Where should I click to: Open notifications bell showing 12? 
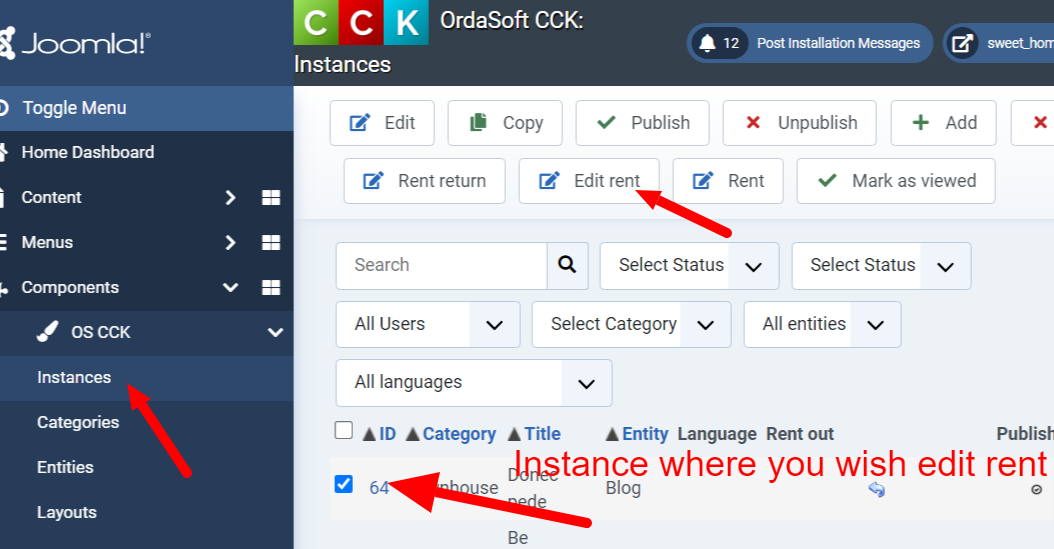click(x=719, y=43)
